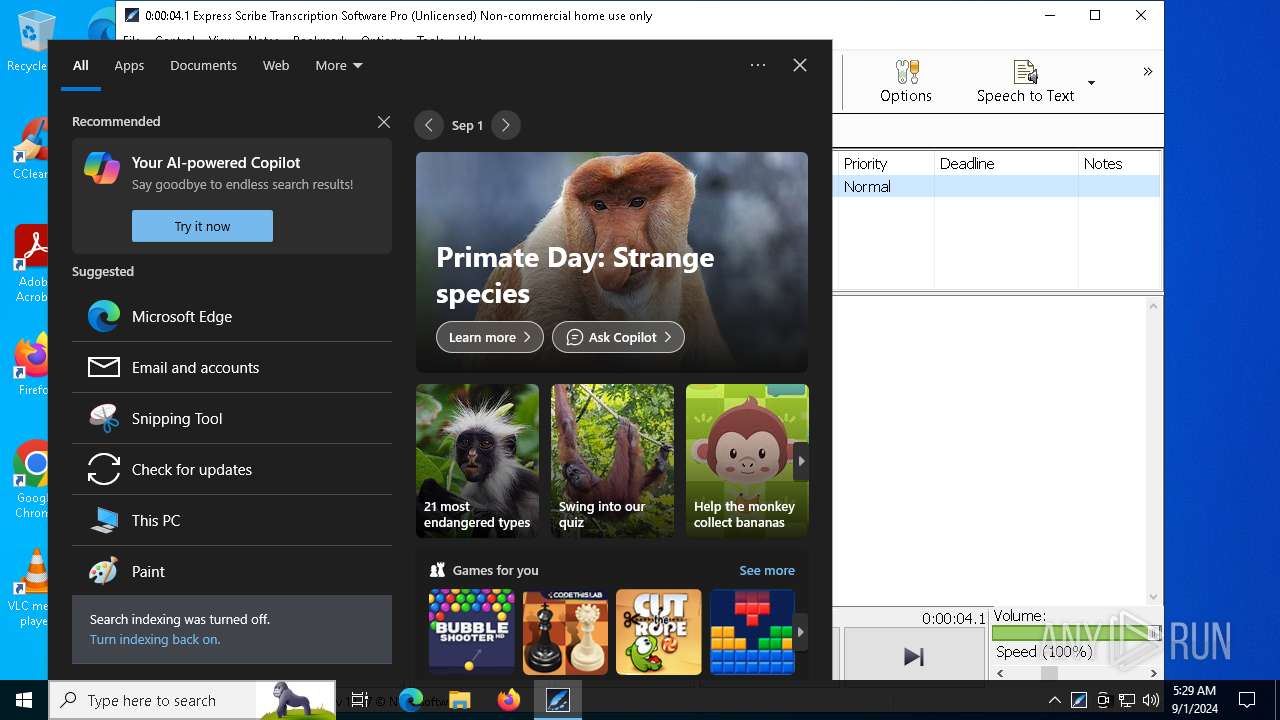The height and width of the screenshot is (720, 1280).
Task: Click notes pane scroll up arrow
Action: click(1153, 306)
